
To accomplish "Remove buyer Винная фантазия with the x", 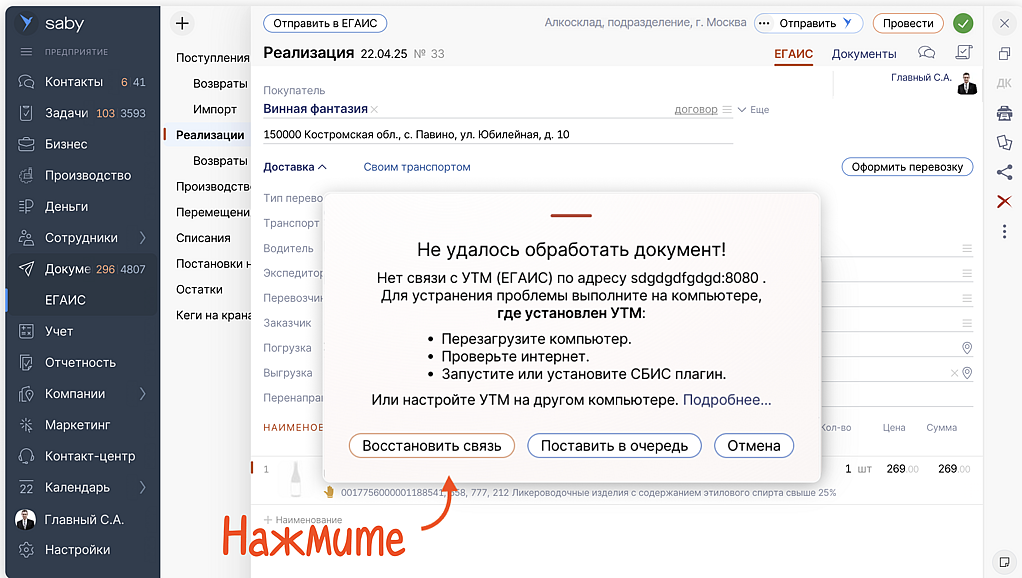I will coord(375,110).
